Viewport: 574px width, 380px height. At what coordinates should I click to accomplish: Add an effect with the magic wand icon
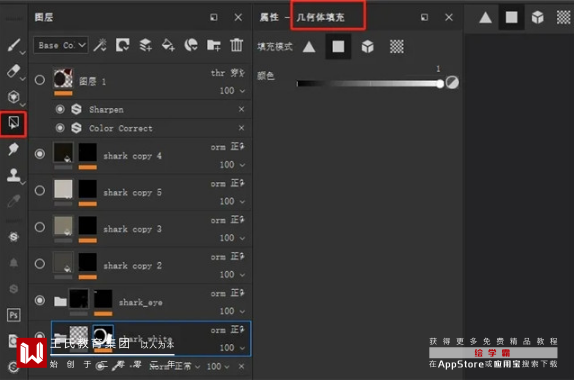(100, 45)
